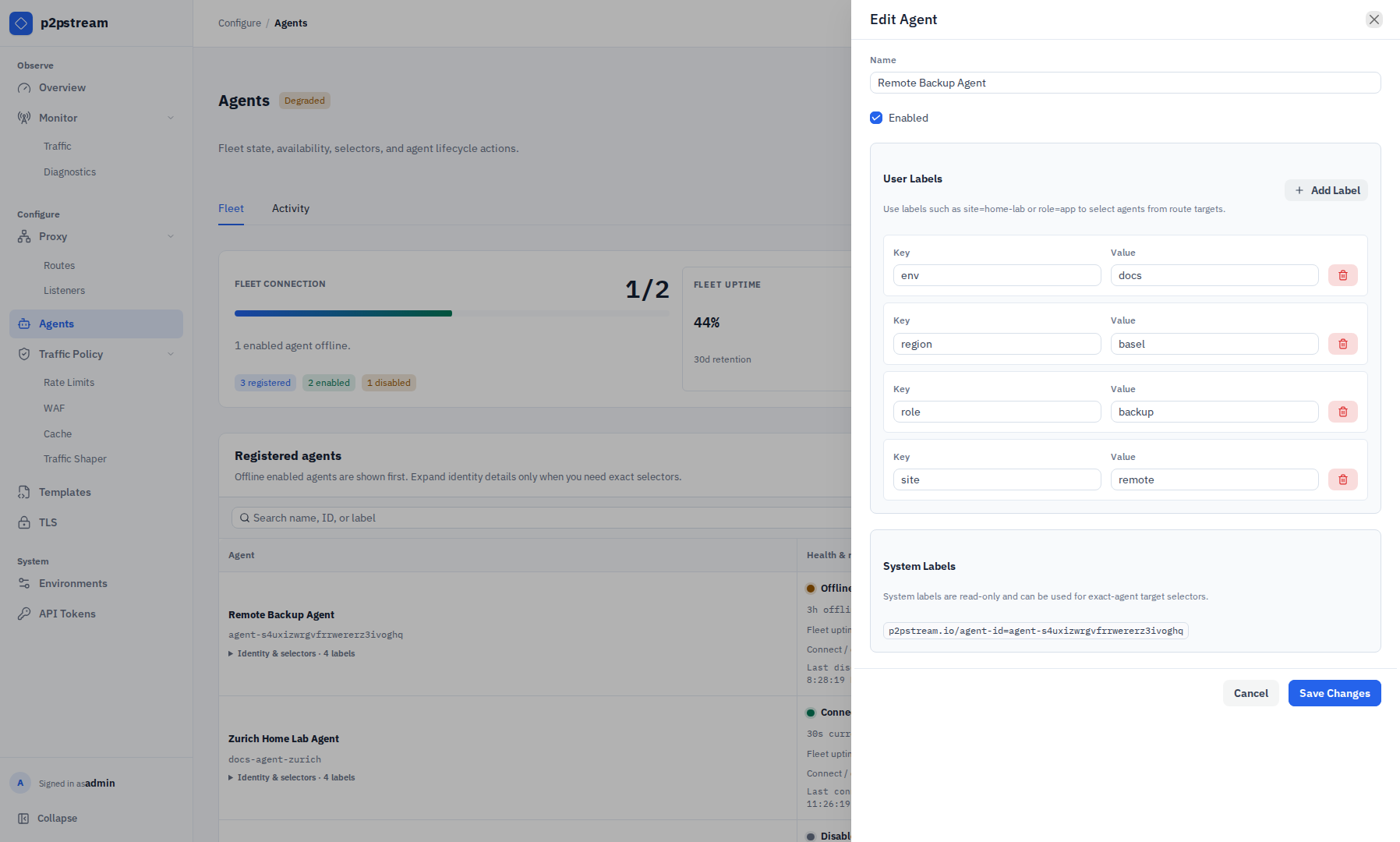Screen dimensions: 1400x842
Task: Click the TLS lock icon
Action: pos(24,522)
